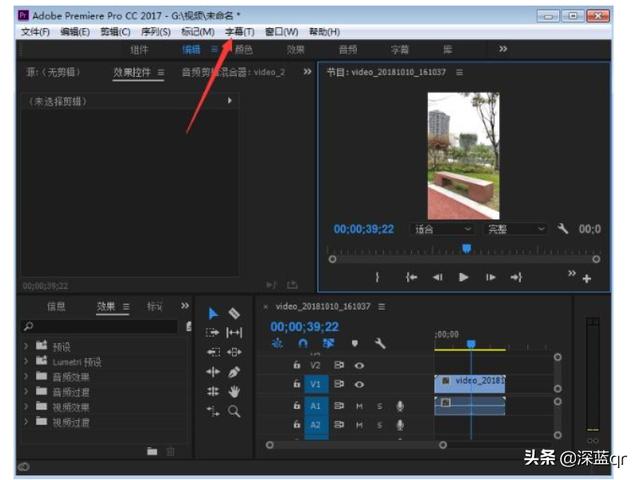Click the Add Marker icon in timeline
Image resolution: width=640 pixels, height=480 pixels.
355,343
